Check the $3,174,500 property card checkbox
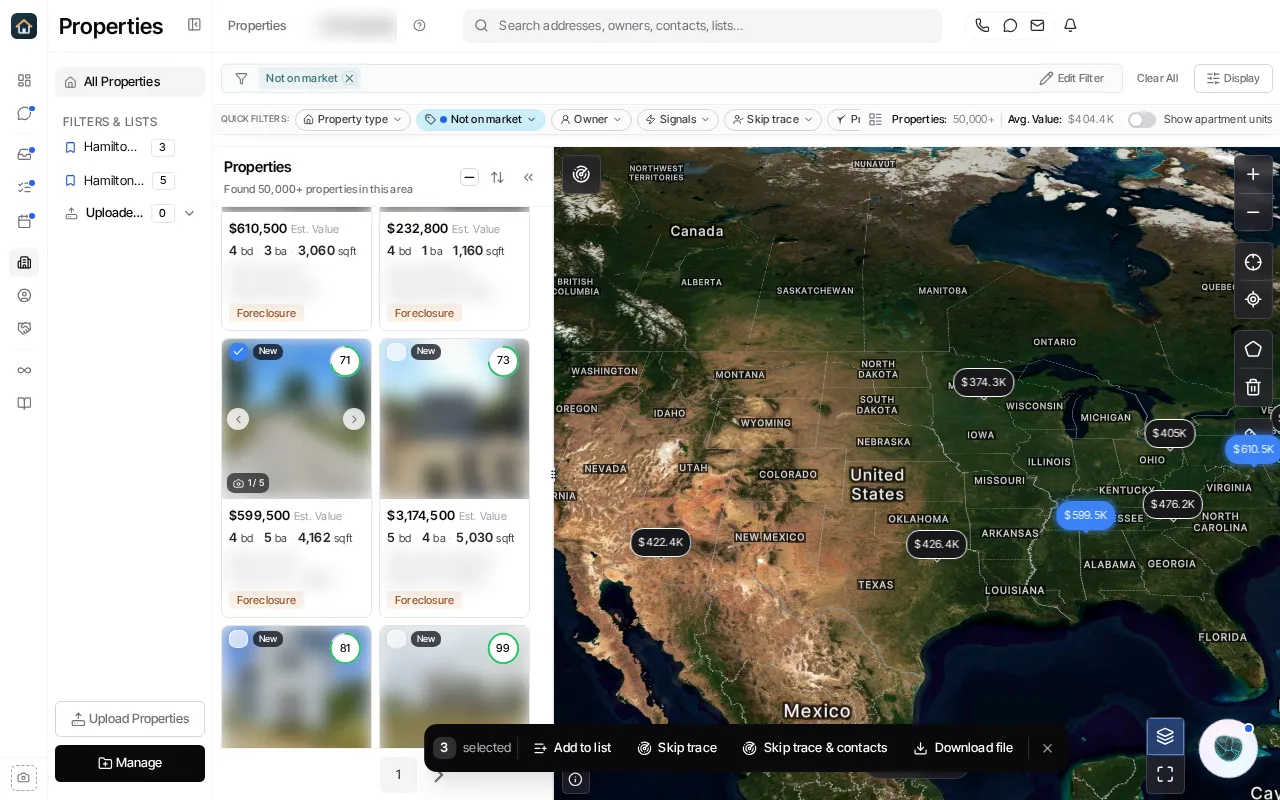This screenshot has width=1280, height=800. (396, 351)
